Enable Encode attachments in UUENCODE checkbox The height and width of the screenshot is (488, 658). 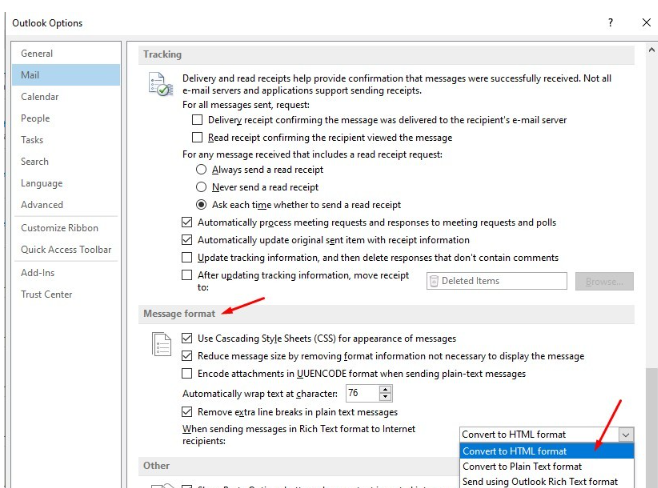point(187,373)
